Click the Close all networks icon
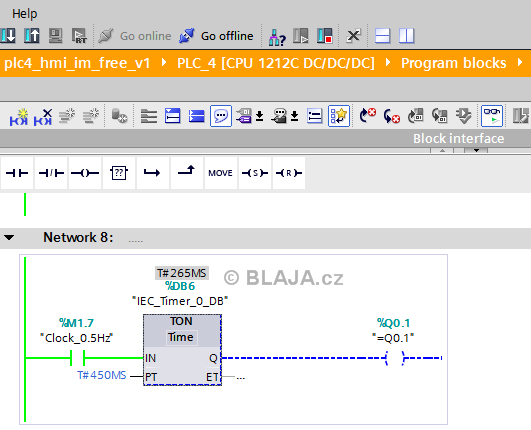Image resolution: width=531 pixels, height=430 pixels. pyautogui.click(x=173, y=116)
